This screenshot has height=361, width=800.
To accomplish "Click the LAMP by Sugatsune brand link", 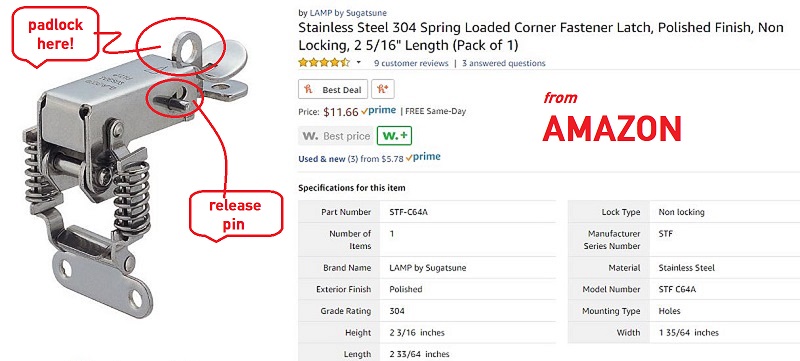I will [x=348, y=13].
